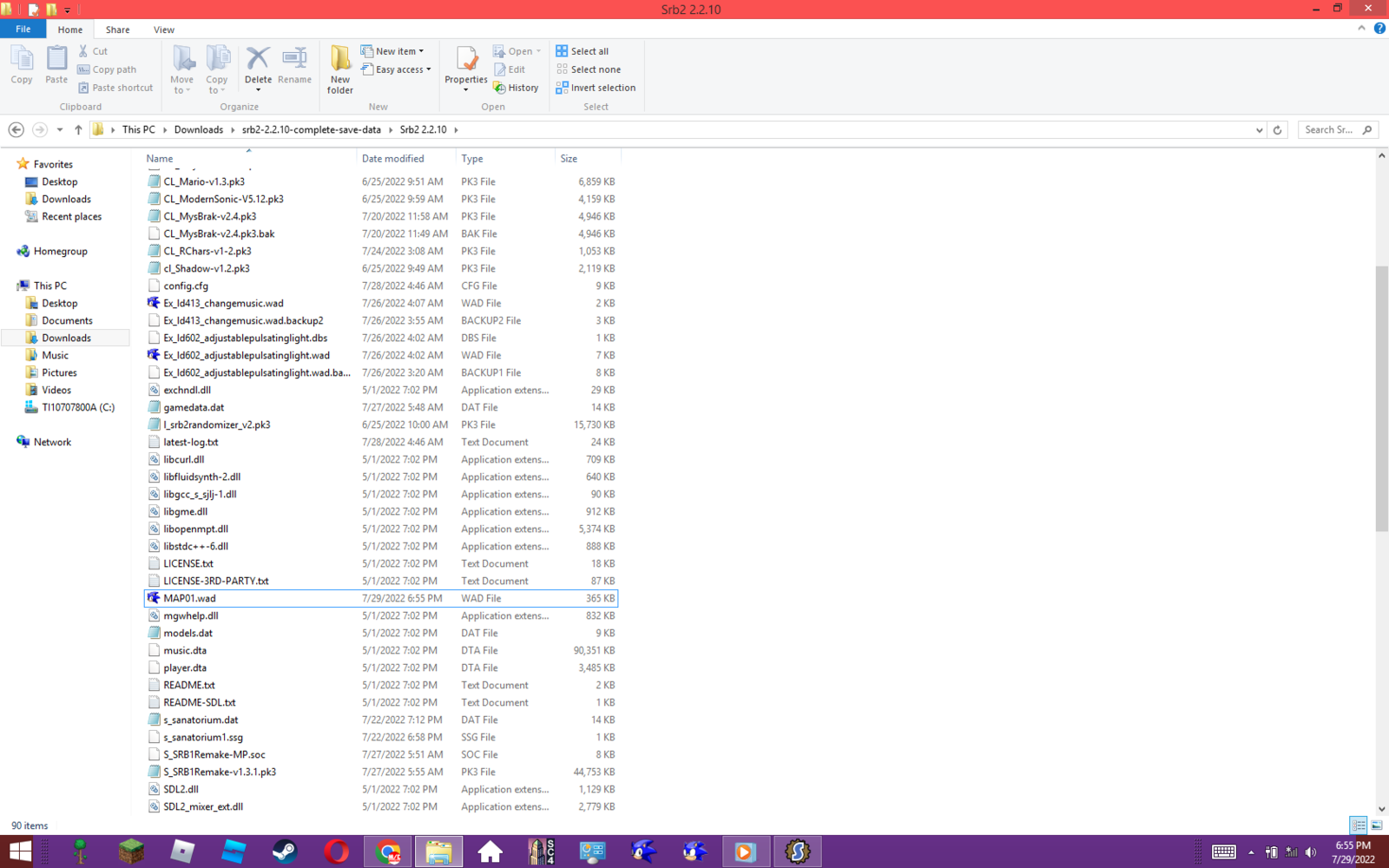
Task: Refresh the folder view
Action: point(1277,129)
